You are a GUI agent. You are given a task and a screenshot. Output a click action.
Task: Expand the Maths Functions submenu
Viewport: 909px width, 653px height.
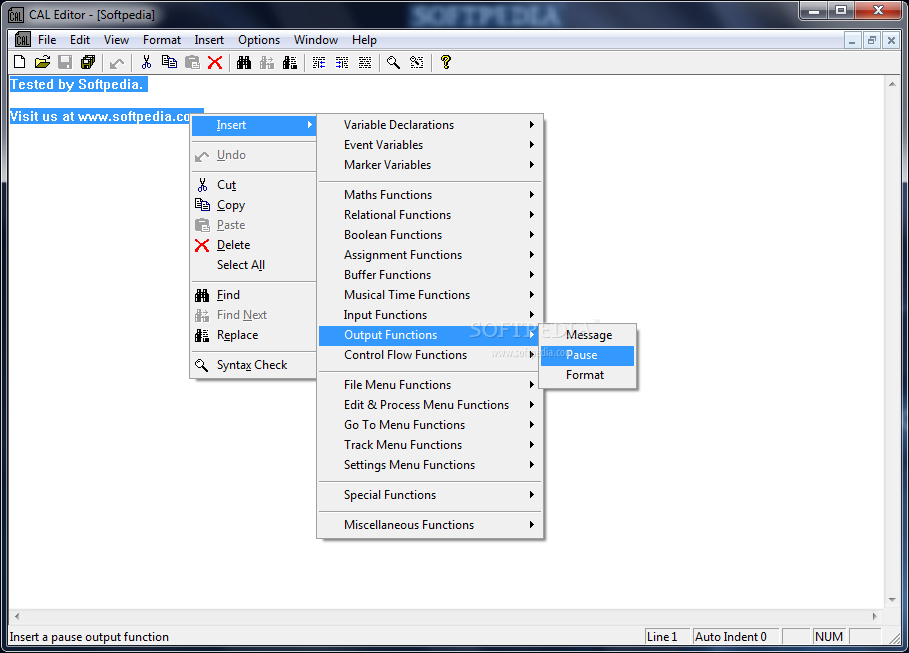(x=430, y=195)
